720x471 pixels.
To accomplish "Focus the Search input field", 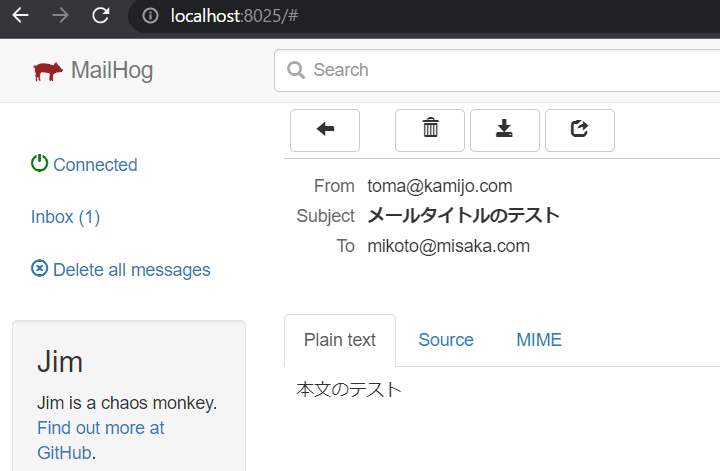I will pos(497,71).
